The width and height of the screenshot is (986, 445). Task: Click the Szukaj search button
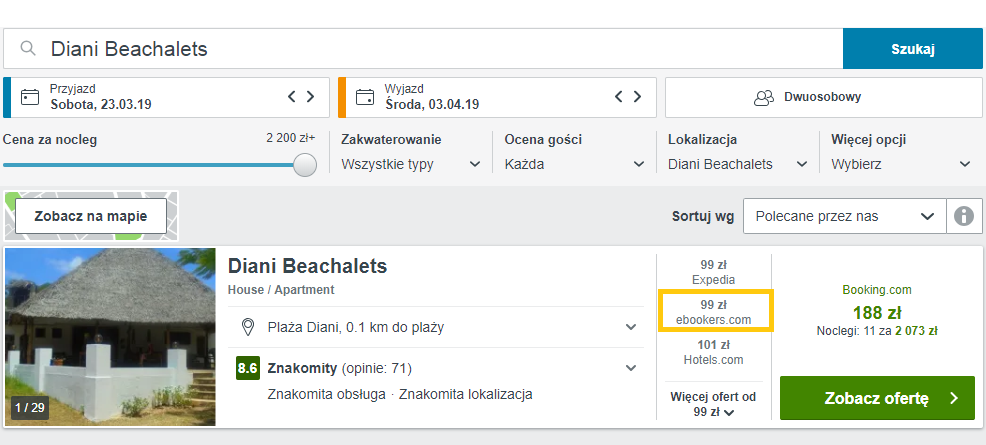click(x=913, y=49)
